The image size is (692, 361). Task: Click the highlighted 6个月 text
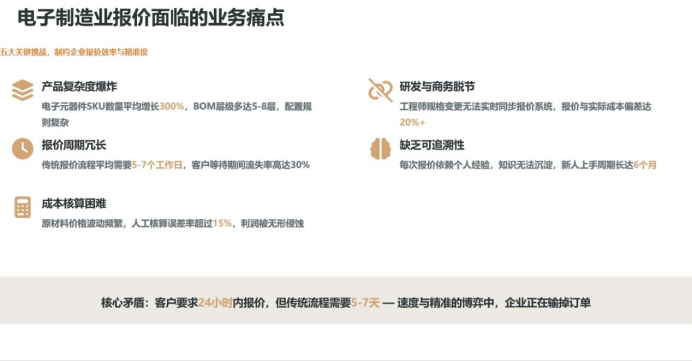click(x=645, y=165)
